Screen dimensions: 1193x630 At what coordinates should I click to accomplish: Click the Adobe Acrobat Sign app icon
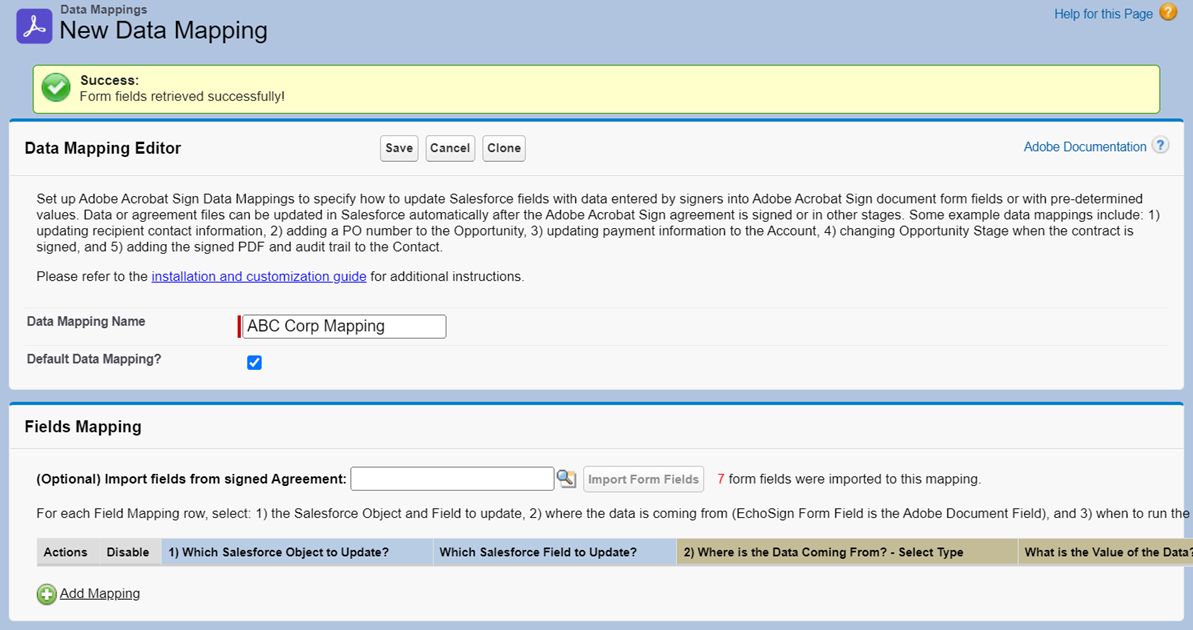[x=34, y=26]
